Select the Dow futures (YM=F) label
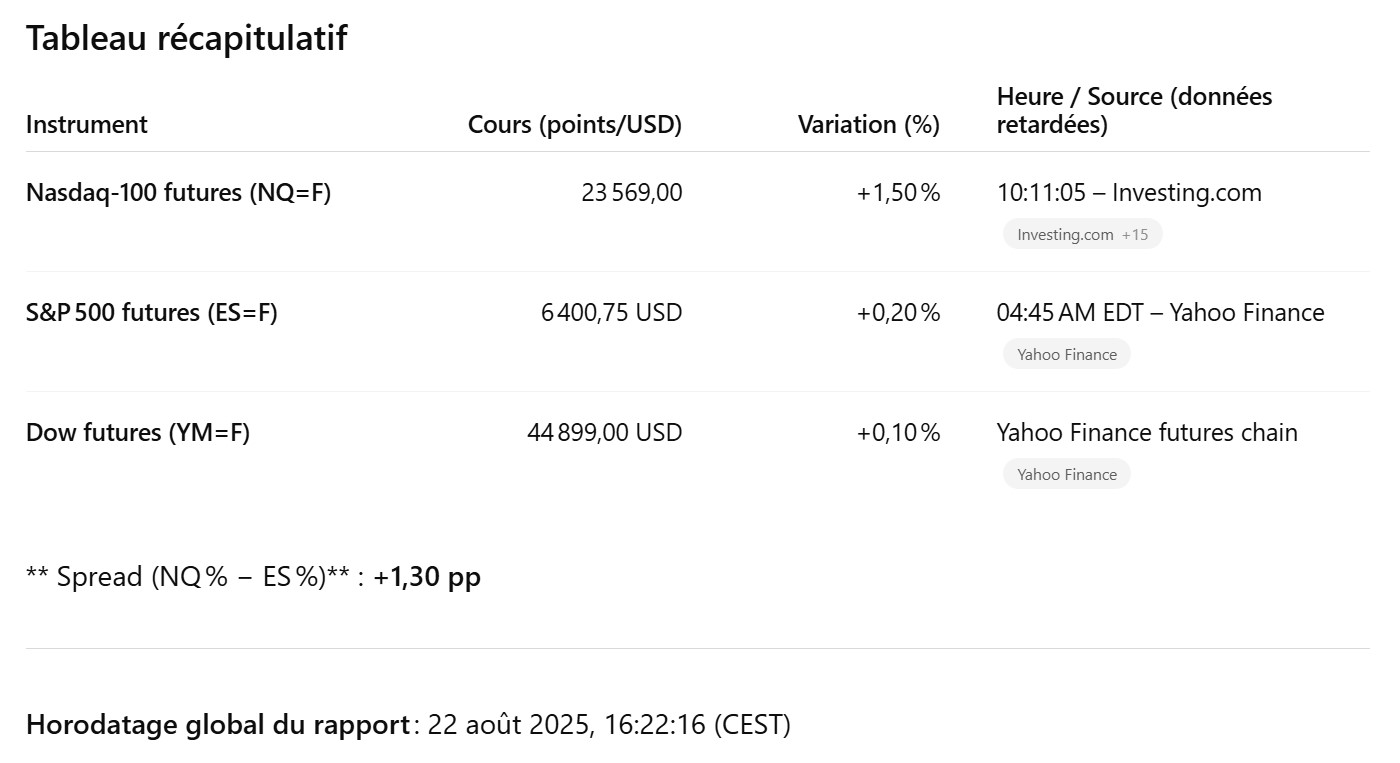1400x763 pixels. [x=137, y=433]
